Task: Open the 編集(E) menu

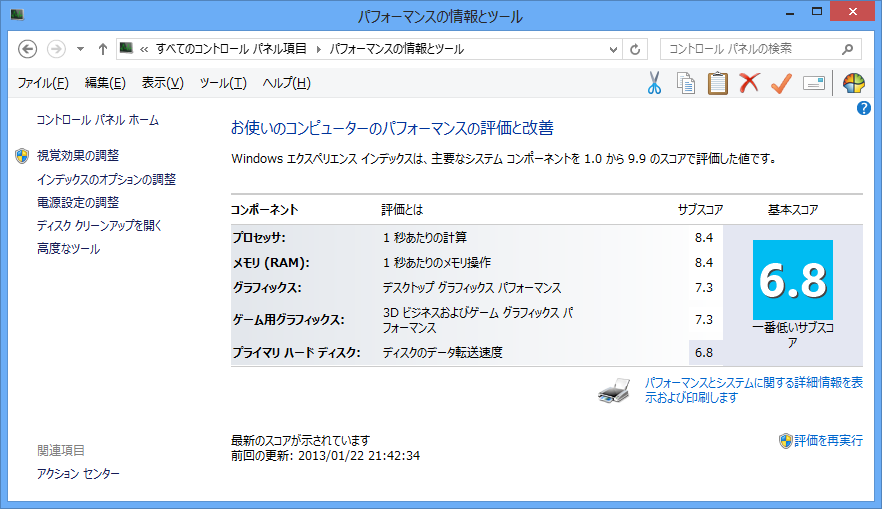Action: 105,83
